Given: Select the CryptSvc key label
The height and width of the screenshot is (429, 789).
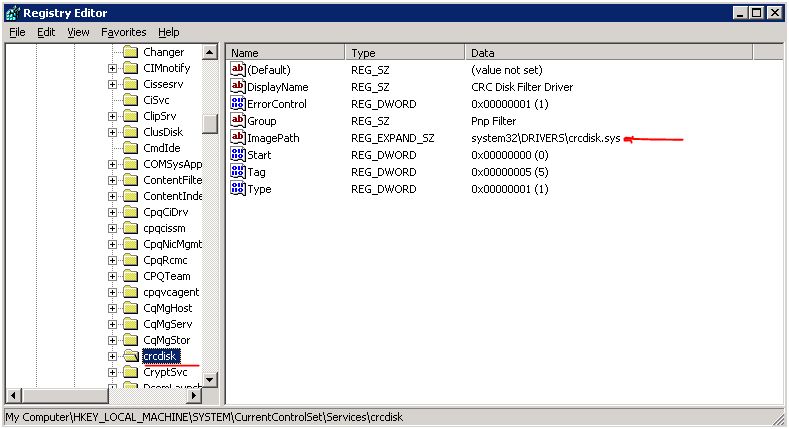Looking at the screenshot, I should coord(165,372).
